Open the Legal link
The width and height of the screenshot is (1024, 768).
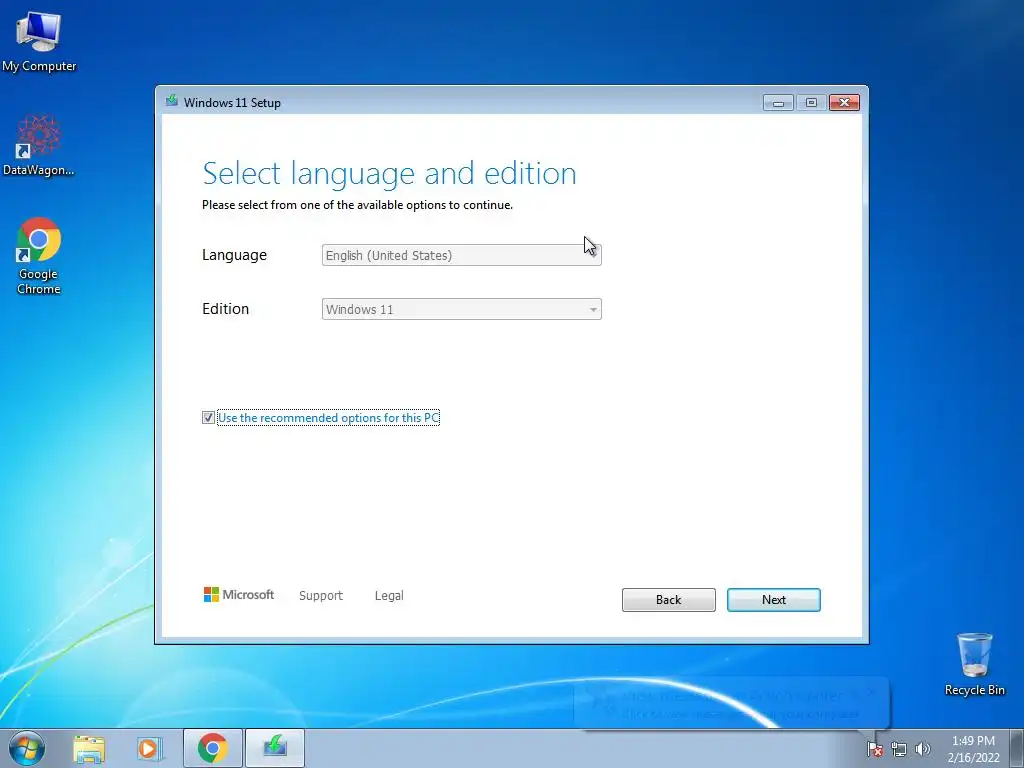pos(389,596)
